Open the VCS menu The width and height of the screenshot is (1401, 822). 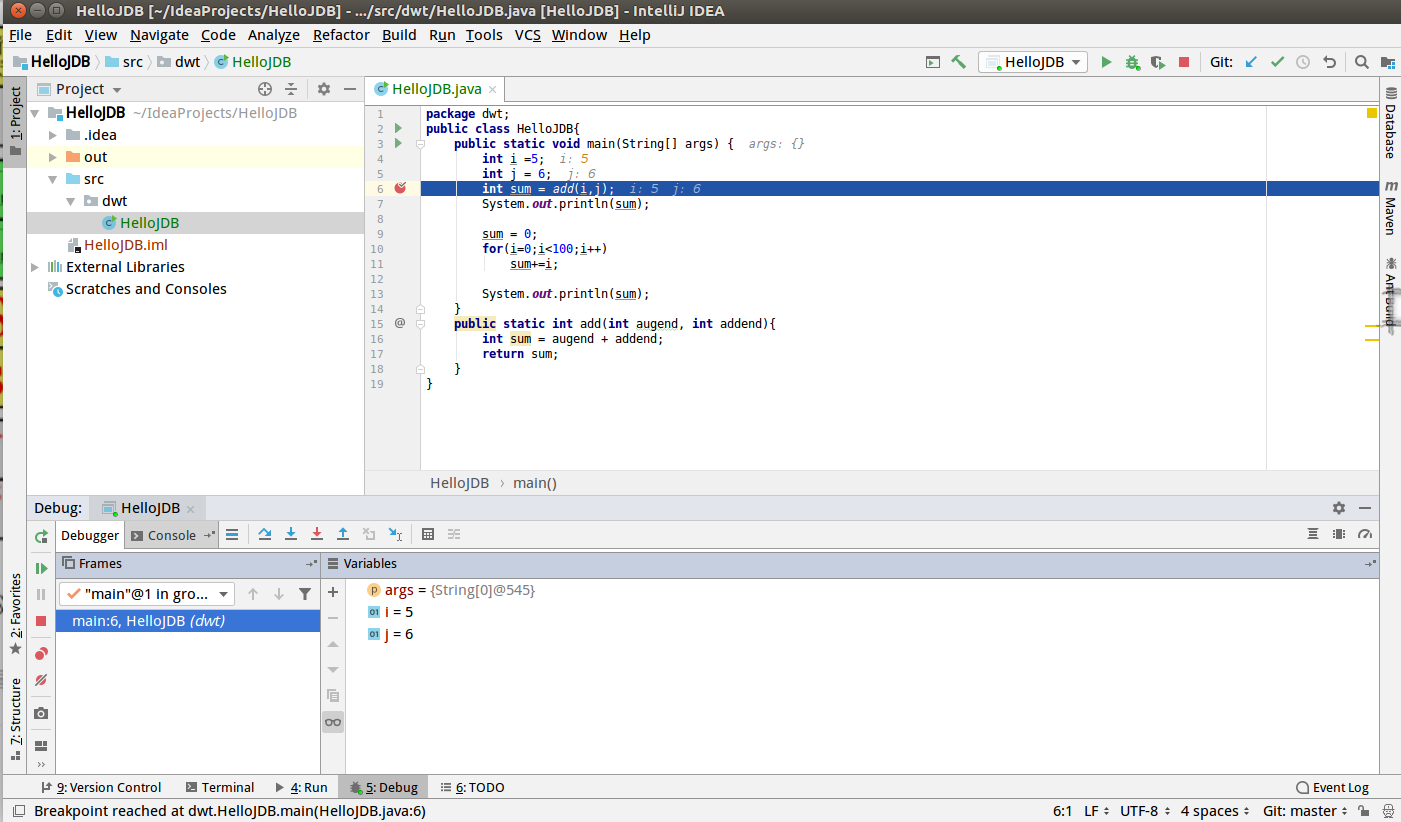[528, 35]
